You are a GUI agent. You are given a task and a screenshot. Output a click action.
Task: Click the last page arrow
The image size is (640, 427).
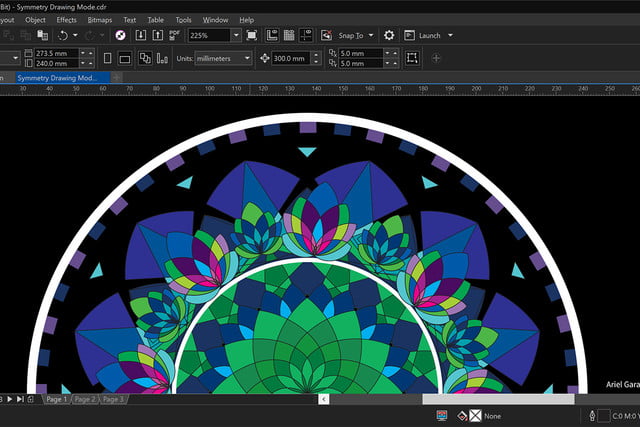click(20, 399)
